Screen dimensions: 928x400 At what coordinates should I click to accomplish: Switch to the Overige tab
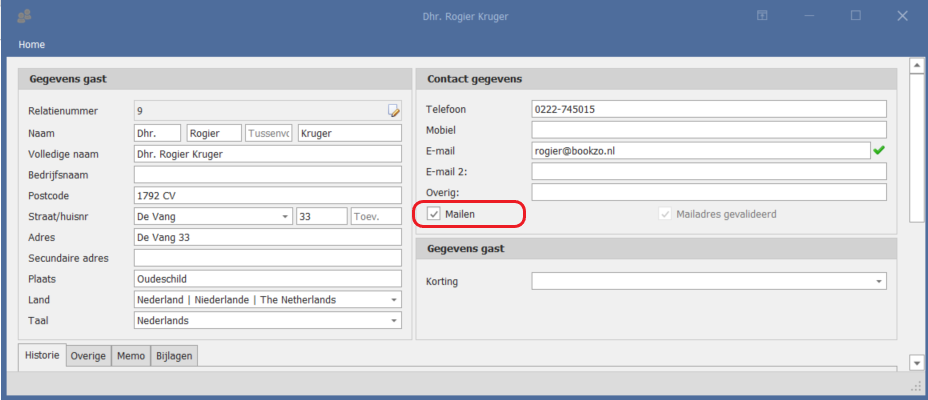88,356
